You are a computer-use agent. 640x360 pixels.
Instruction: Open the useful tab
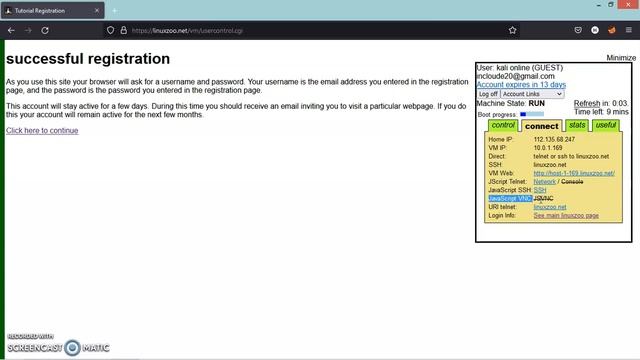coord(606,125)
